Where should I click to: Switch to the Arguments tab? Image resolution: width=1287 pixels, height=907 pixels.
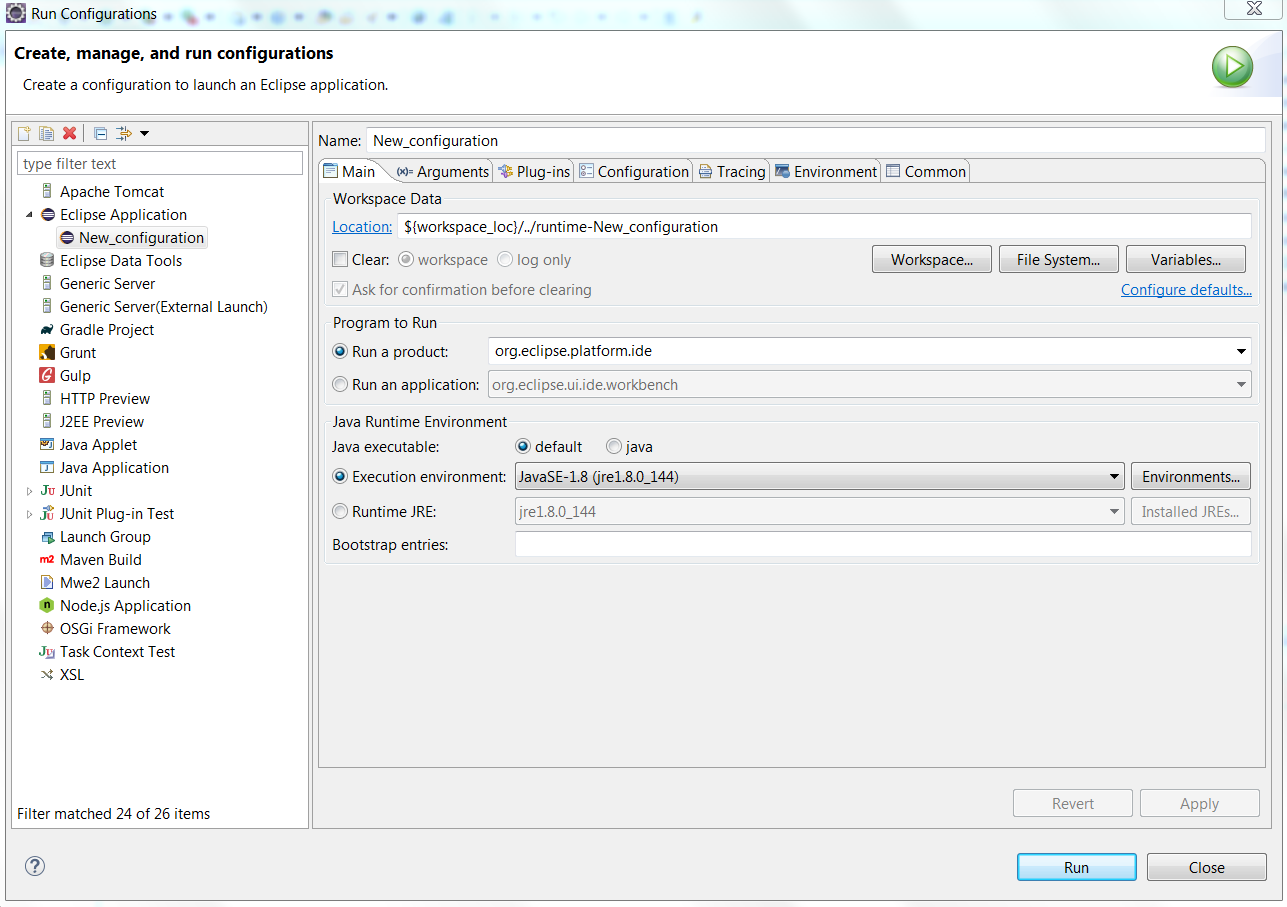[x=443, y=171]
